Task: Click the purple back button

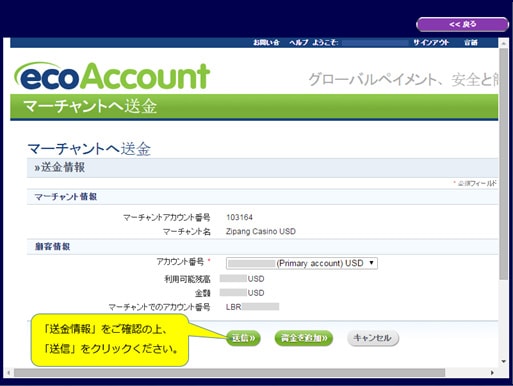Action: 462,24
